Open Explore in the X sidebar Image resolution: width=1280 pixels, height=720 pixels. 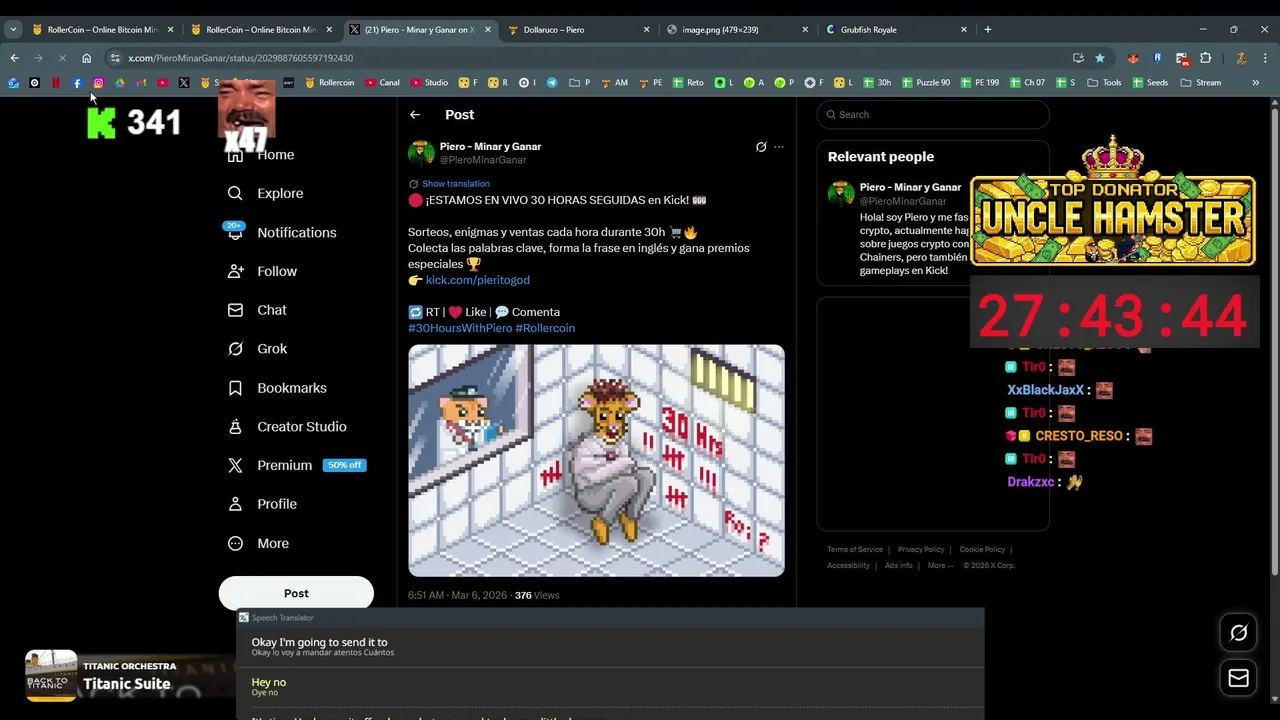(265, 193)
